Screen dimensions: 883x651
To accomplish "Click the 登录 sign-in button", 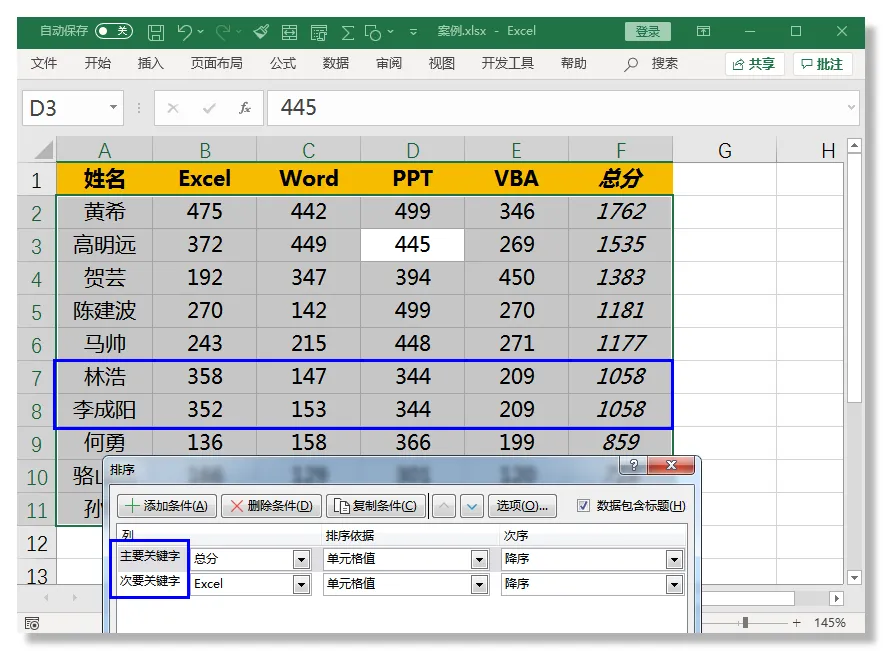I will pos(648,32).
